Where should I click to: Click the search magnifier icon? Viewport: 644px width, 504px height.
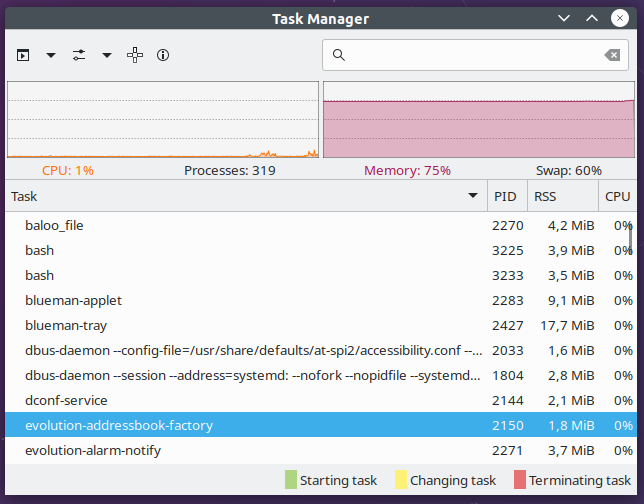coord(338,55)
